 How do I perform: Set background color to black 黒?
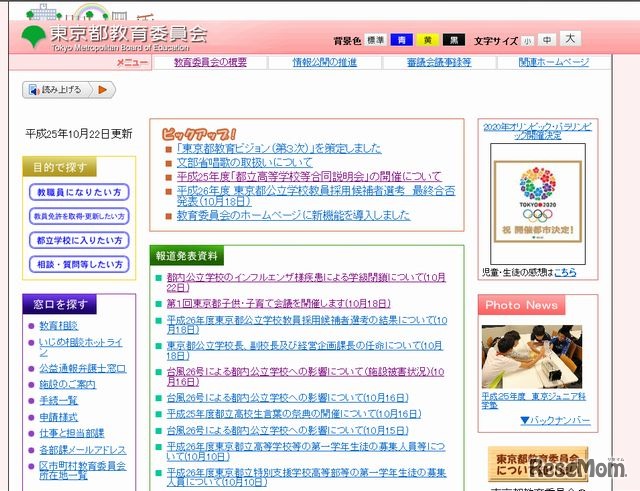click(x=453, y=40)
